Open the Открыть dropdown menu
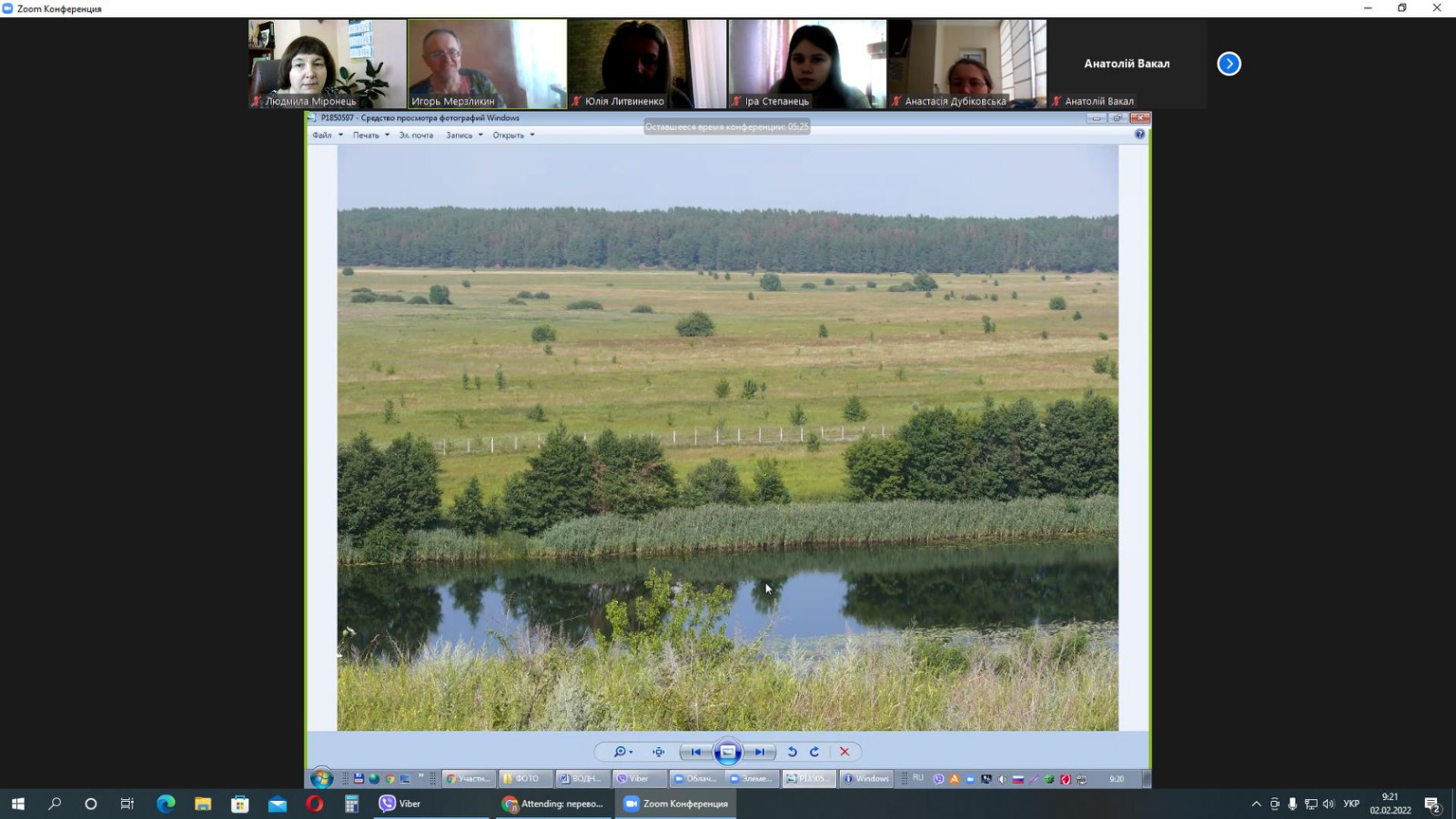Viewport: 1456px width, 819px height. tap(513, 136)
